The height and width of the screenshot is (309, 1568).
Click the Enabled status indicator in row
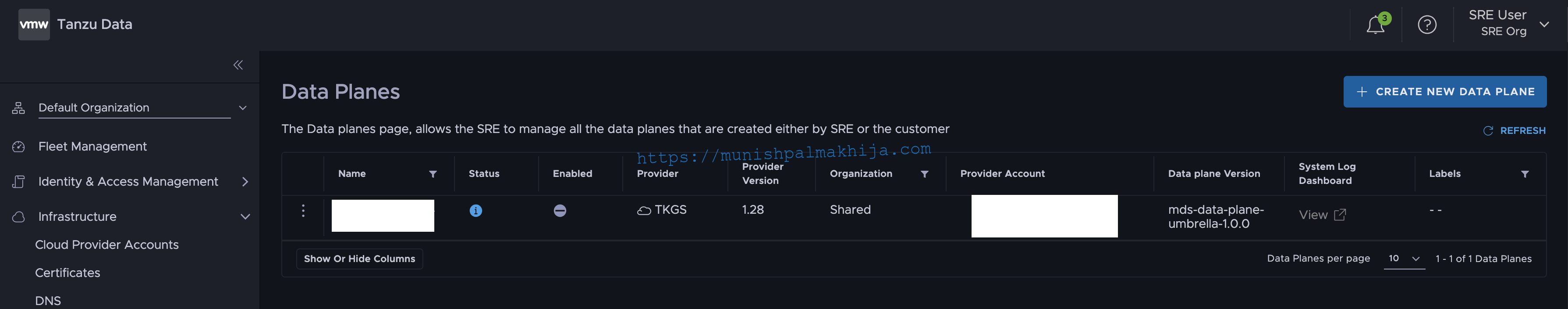point(559,210)
